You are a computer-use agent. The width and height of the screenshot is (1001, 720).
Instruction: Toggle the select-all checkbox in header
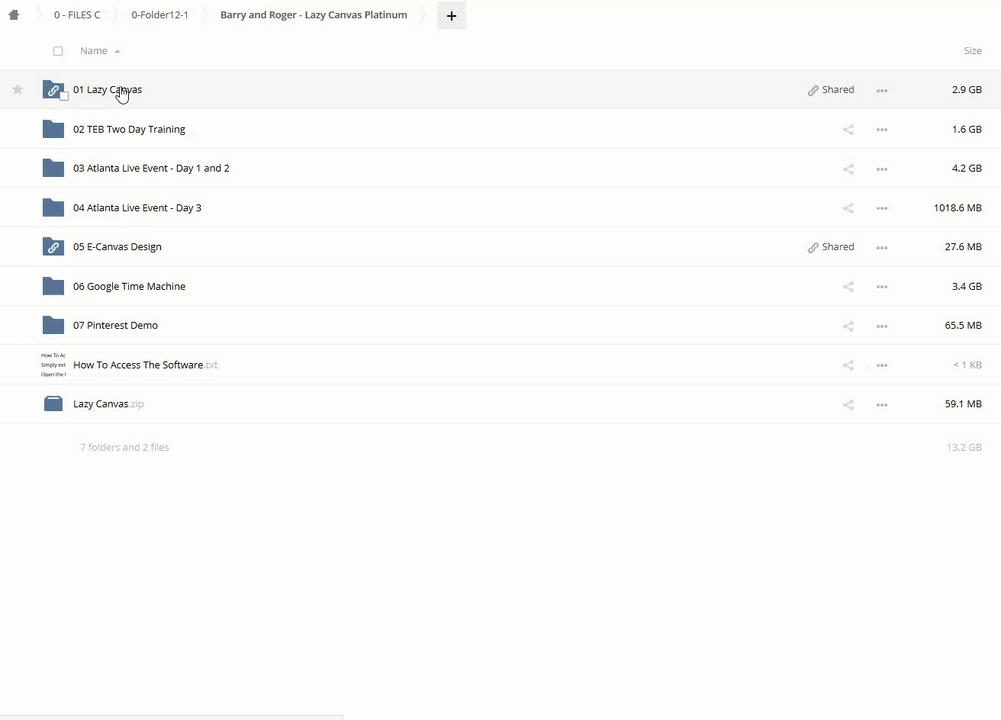[x=58, y=51]
